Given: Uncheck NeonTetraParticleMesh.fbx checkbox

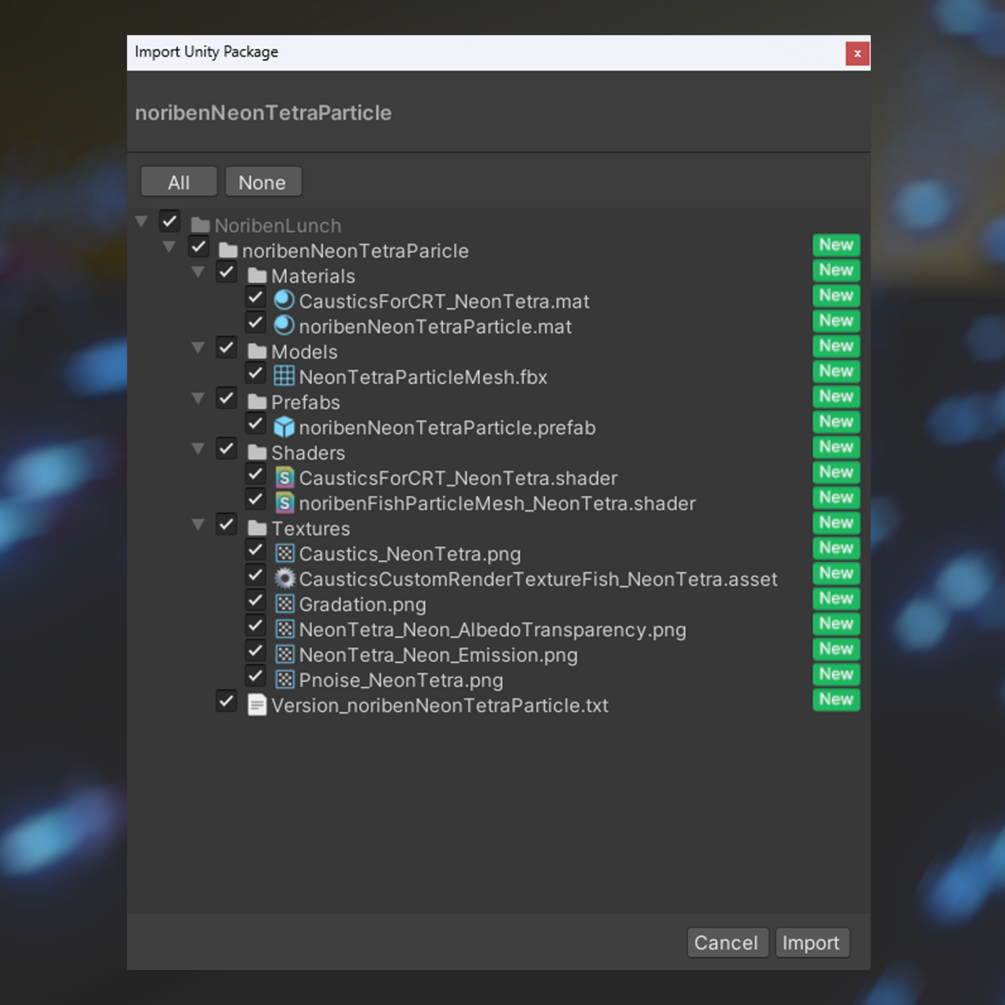Looking at the screenshot, I should tap(255, 373).
